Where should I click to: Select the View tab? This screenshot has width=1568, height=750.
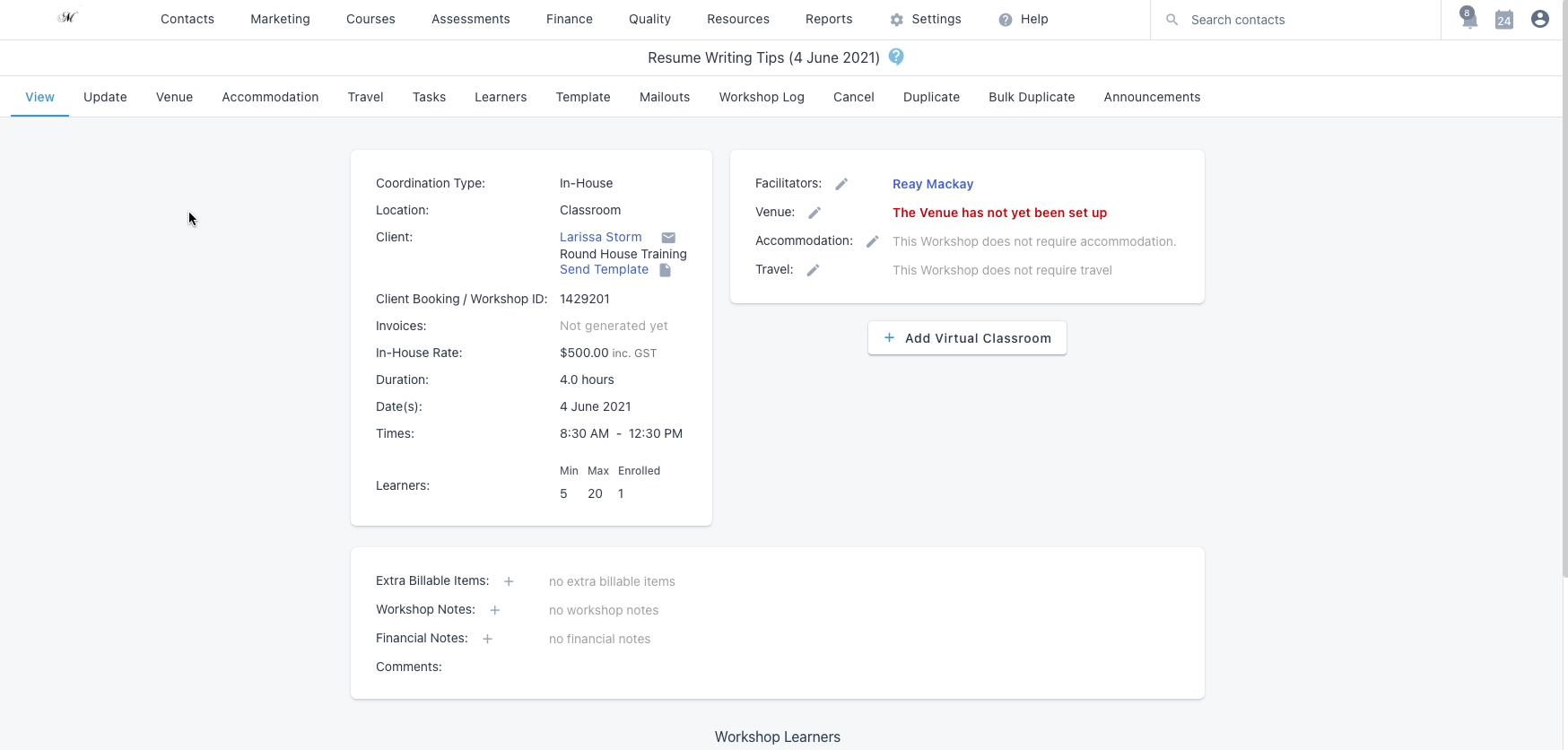click(x=39, y=97)
